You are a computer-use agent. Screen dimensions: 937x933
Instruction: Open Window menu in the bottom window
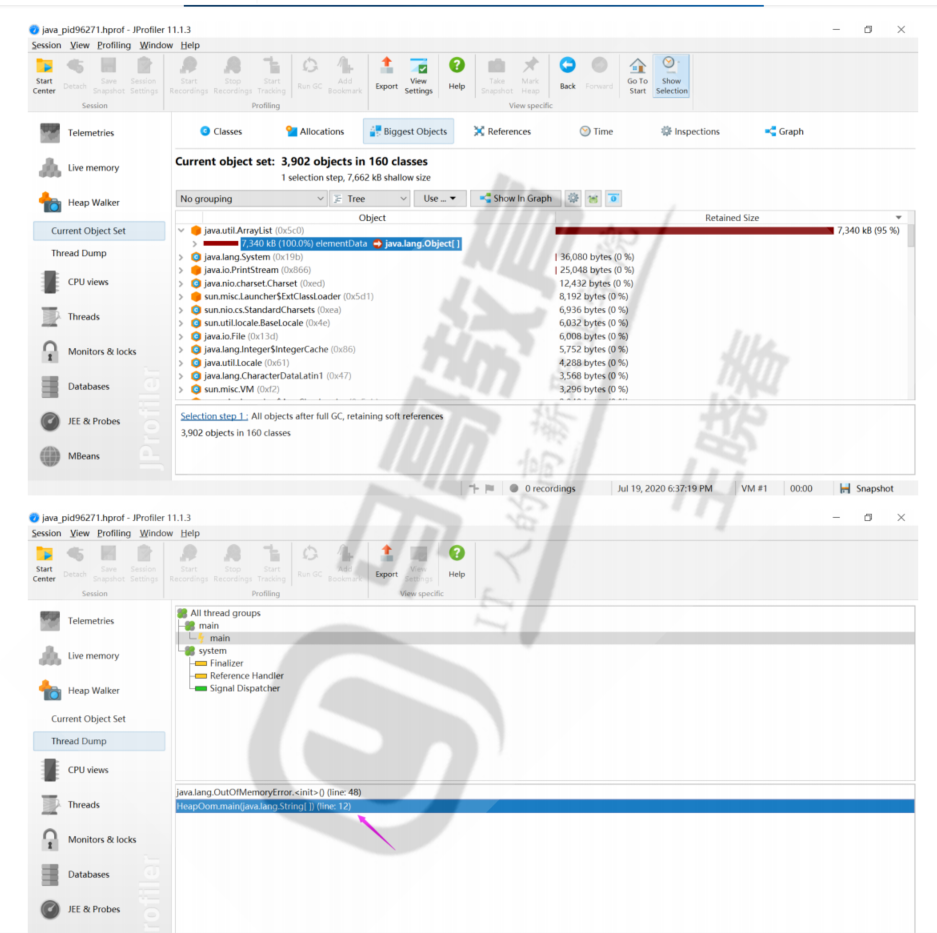tap(156, 533)
